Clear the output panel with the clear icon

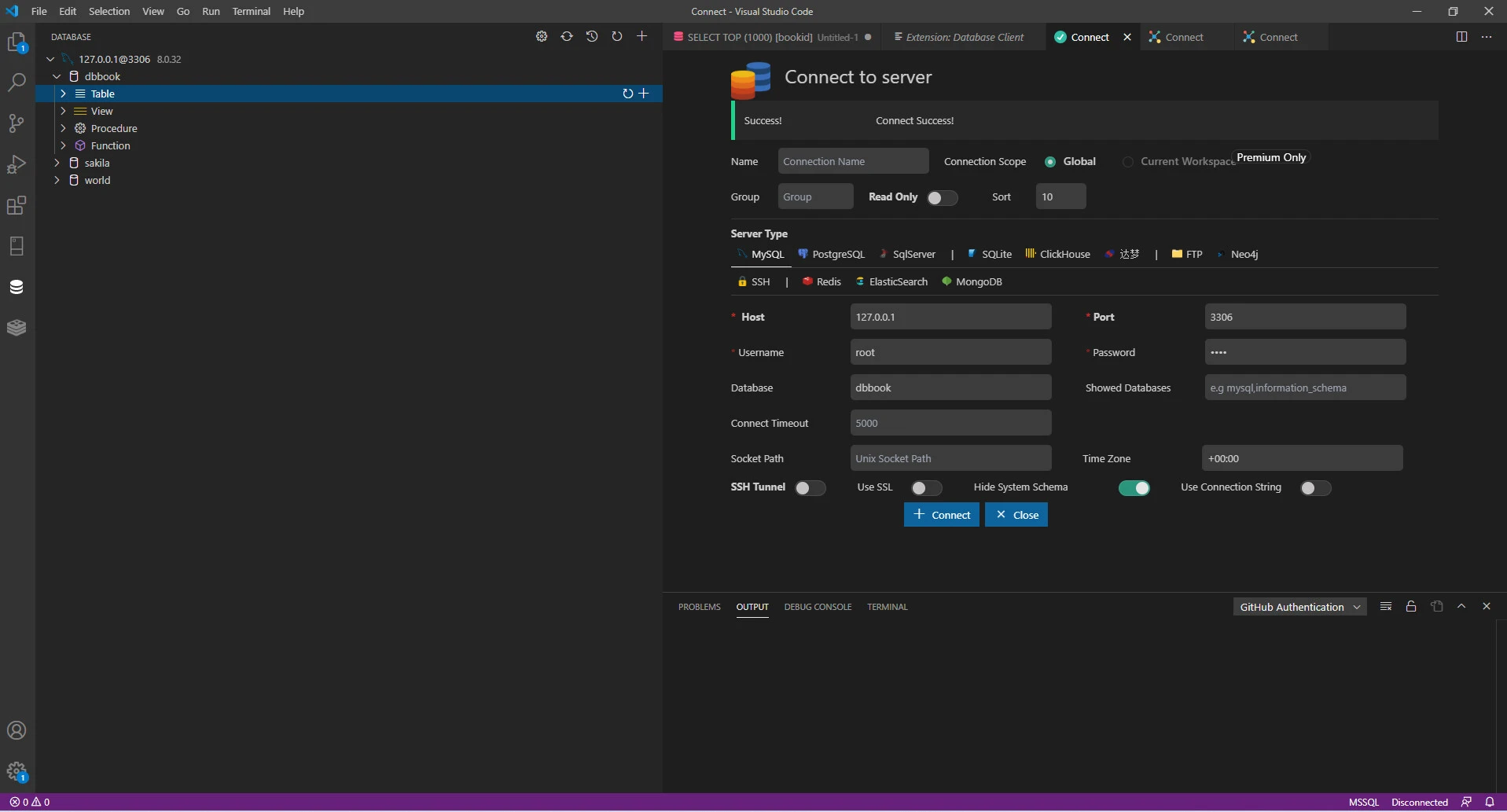[x=1386, y=606]
